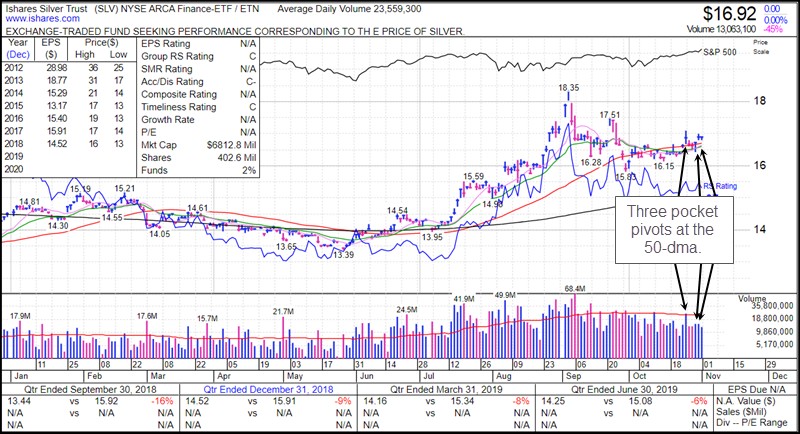
Task: Click the Funds 2% row
Action: [x=198, y=170]
